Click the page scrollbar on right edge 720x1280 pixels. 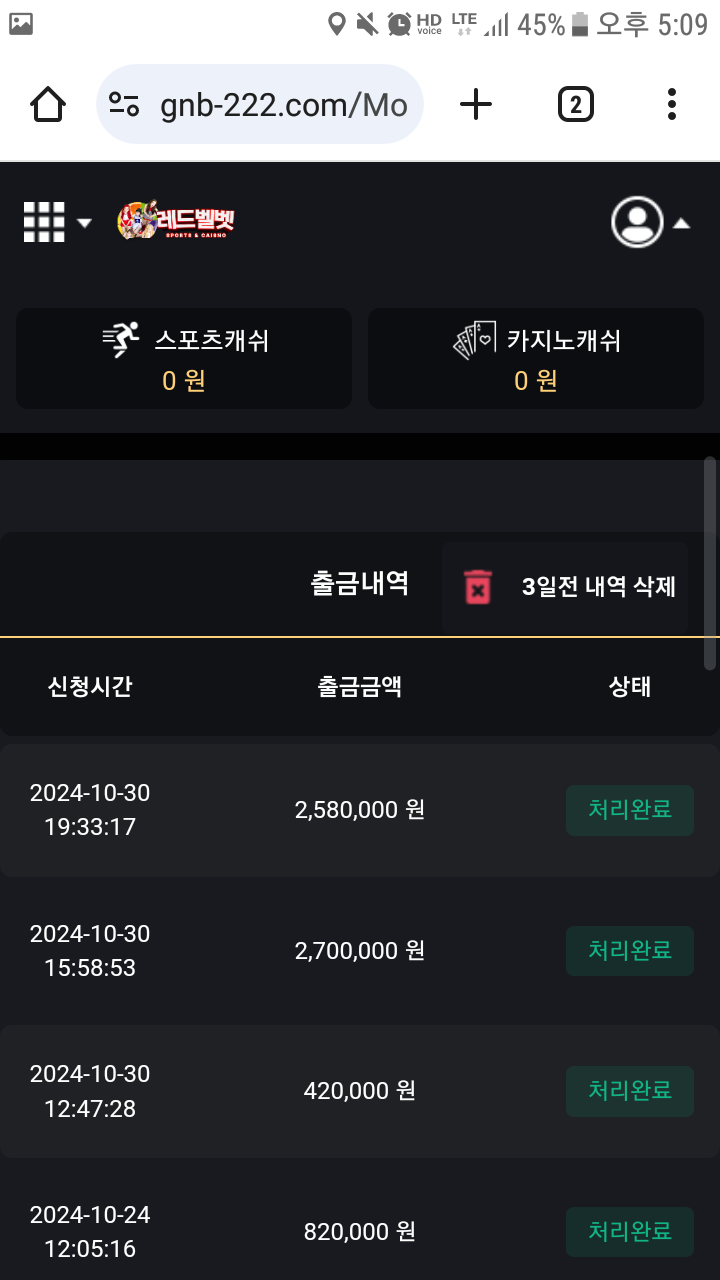(x=710, y=563)
